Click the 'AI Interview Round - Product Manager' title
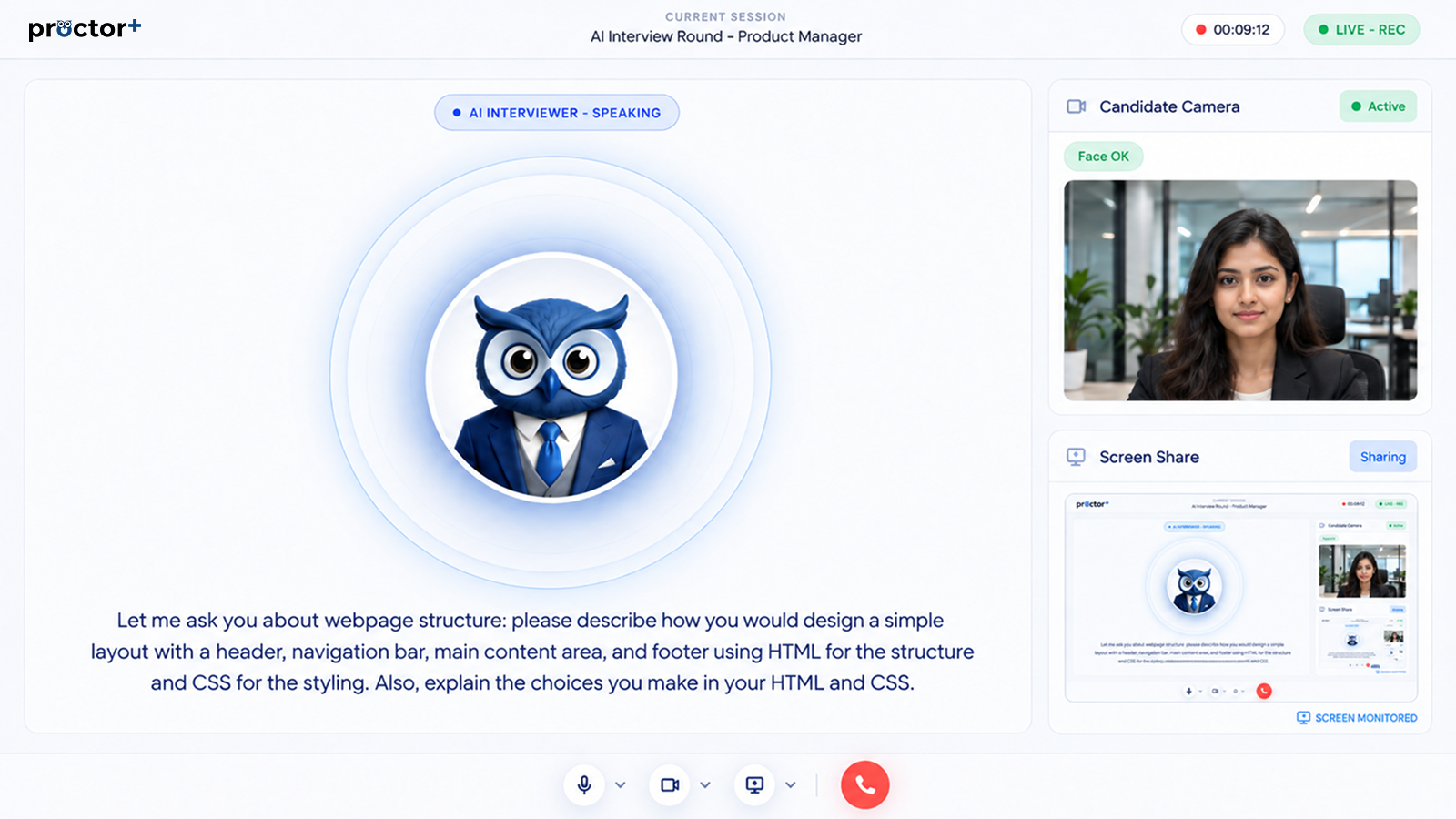Viewport: 1456px width, 819px height. pyautogui.click(x=726, y=36)
